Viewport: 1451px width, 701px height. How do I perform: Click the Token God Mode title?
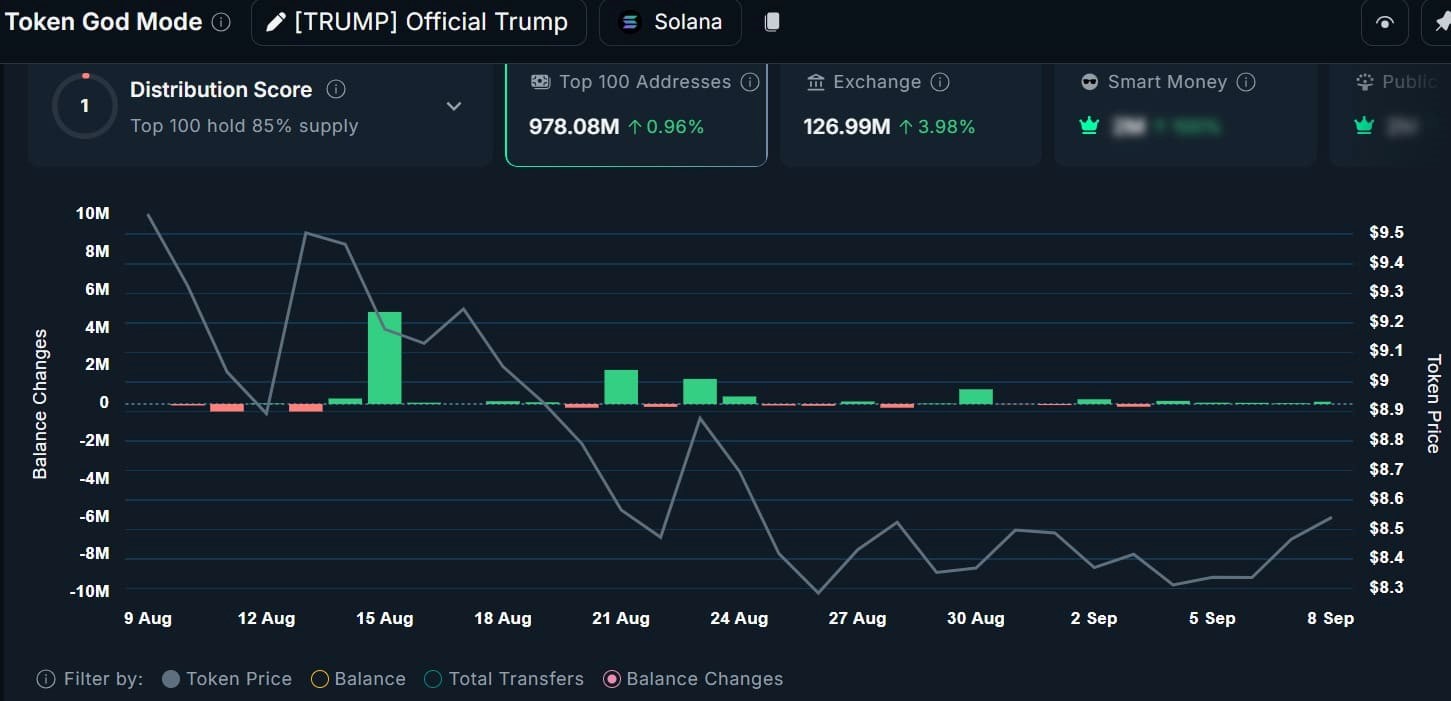tap(103, 22)
